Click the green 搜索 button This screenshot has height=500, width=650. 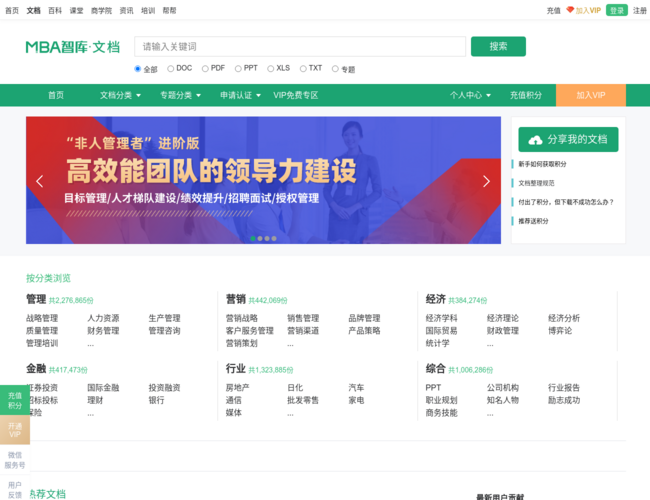click(x=498, y=46)
